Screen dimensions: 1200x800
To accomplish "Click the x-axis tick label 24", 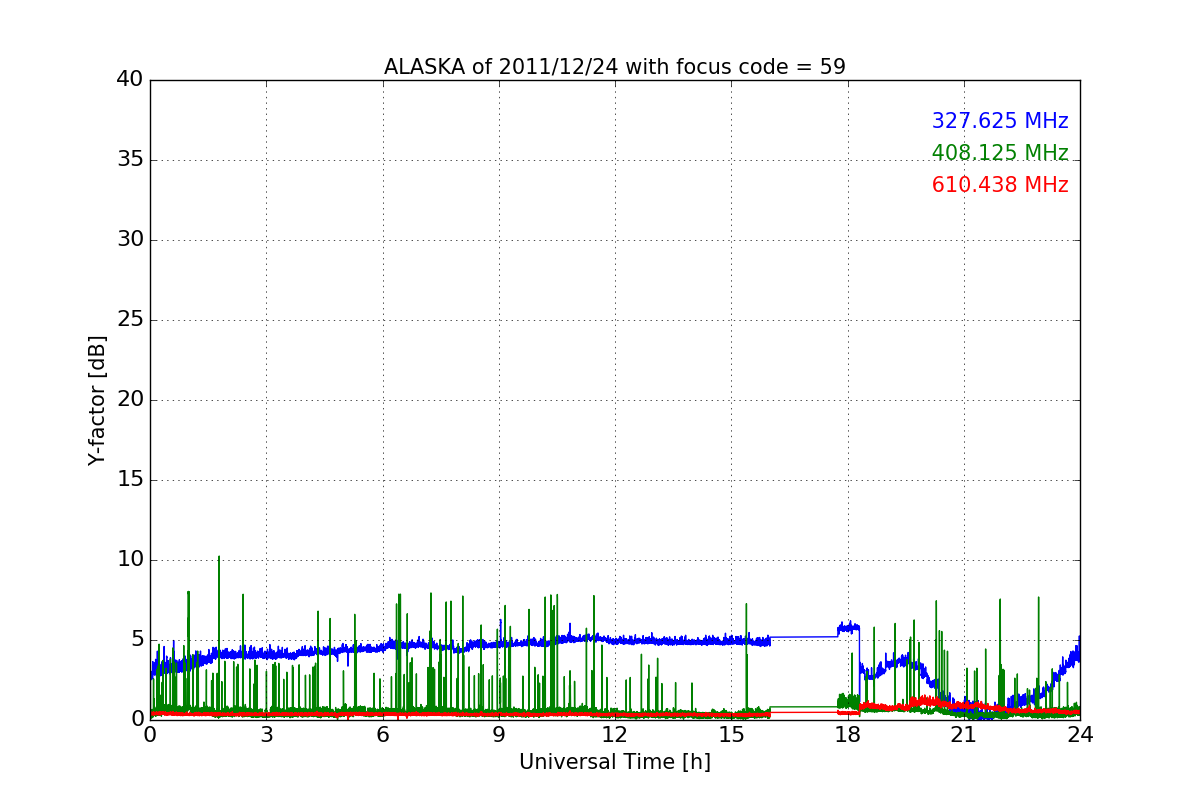I will point(1080,734).
